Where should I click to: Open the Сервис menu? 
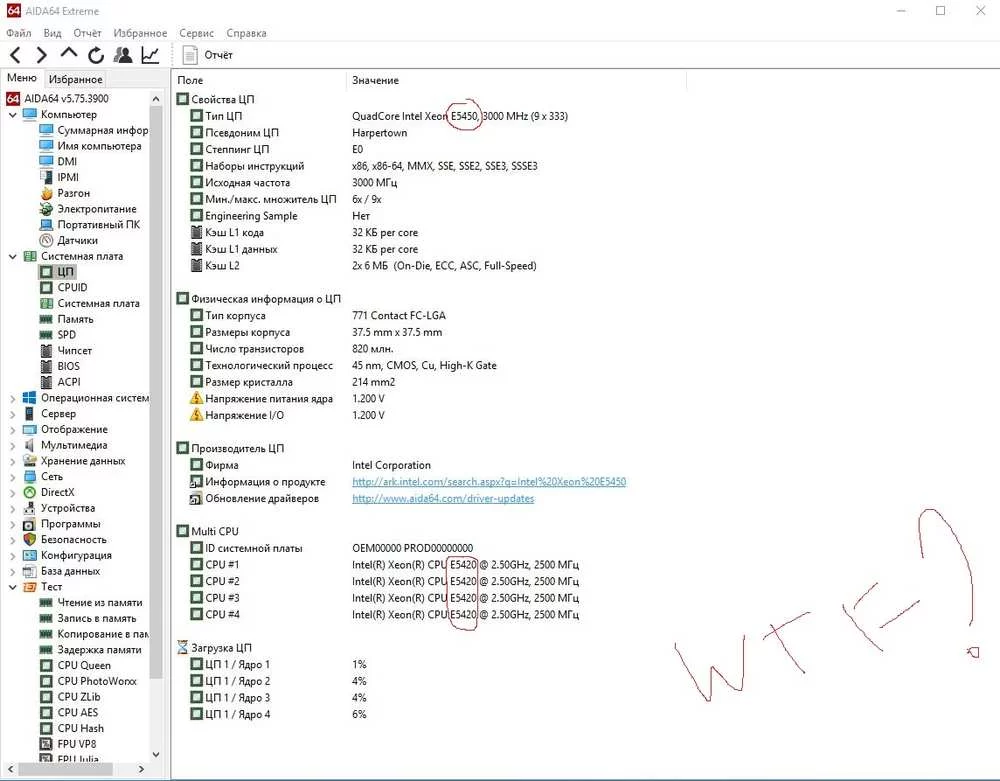(x=196, y=33)
